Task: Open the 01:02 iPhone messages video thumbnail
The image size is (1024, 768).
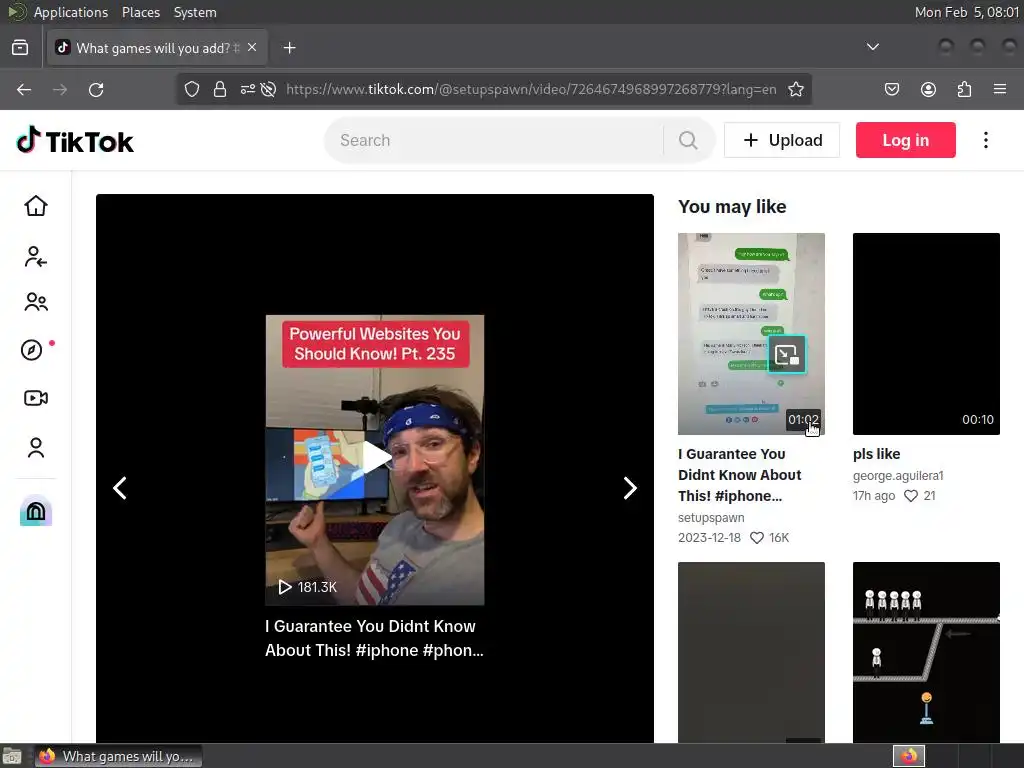Action: point(751,334)
